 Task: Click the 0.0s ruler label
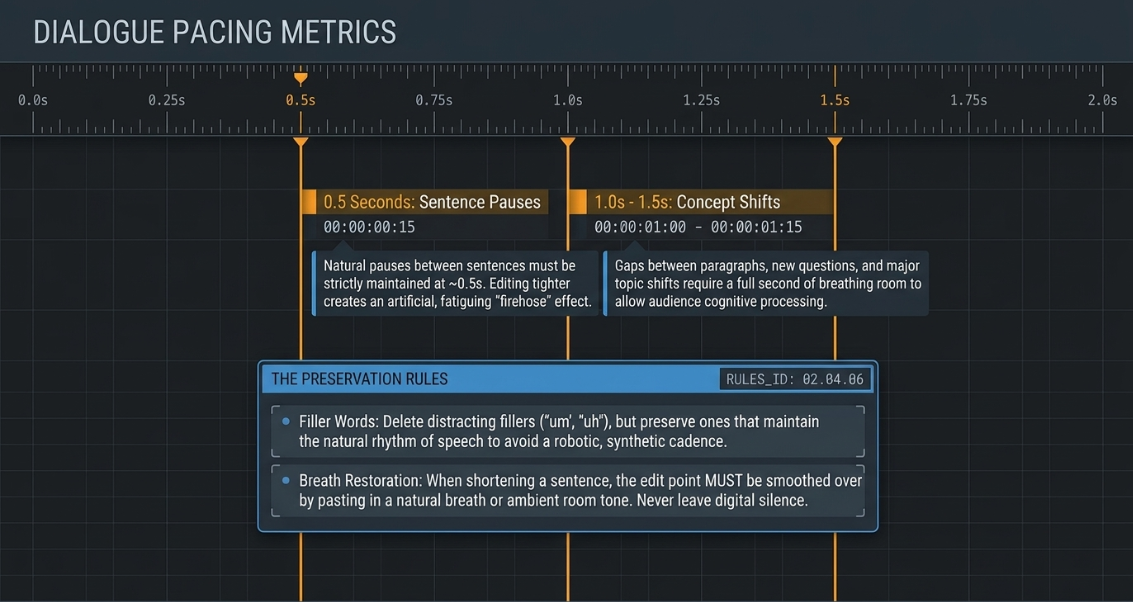(x=33, y=100)
